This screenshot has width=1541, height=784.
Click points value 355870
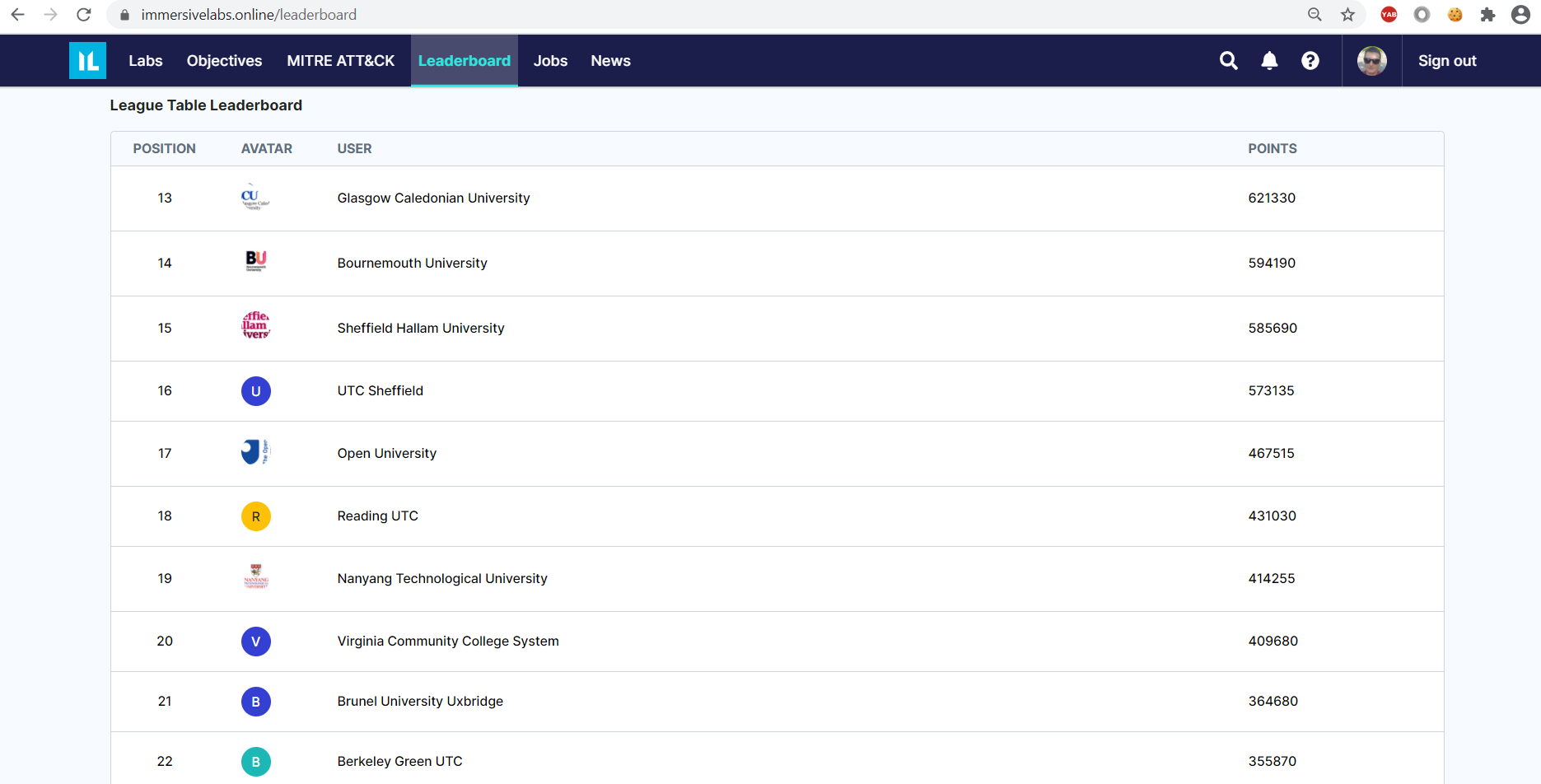click(x=1272, y=761)
